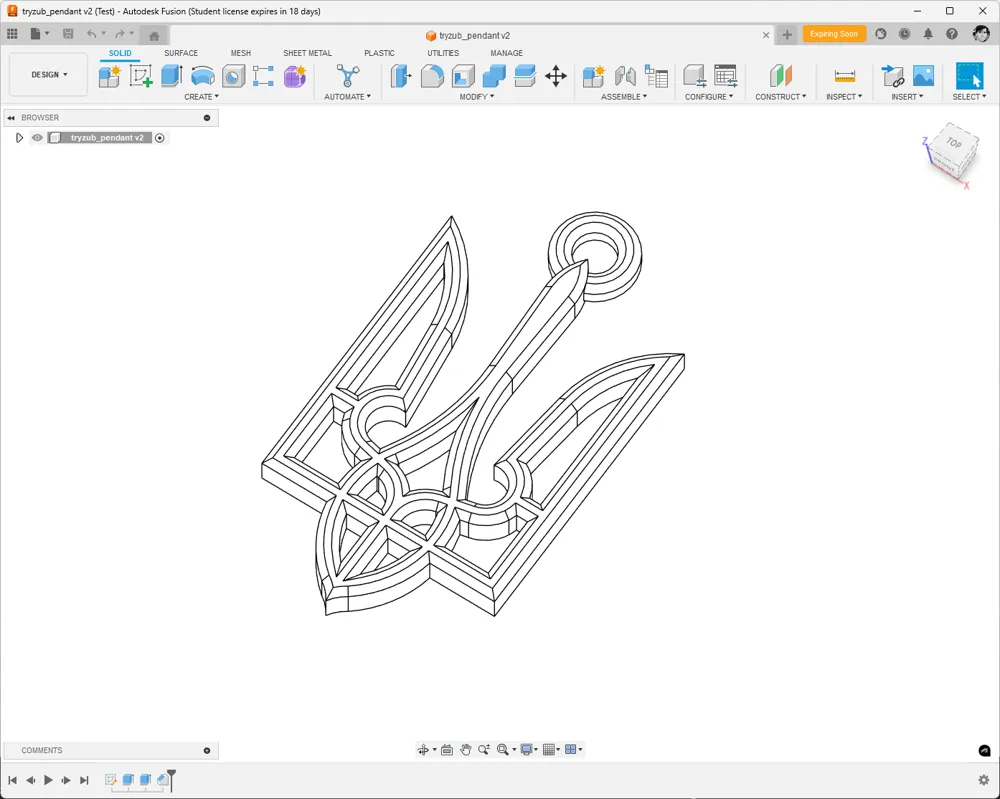
Task: Open a new design tab with plus
Action: [787, 35]
